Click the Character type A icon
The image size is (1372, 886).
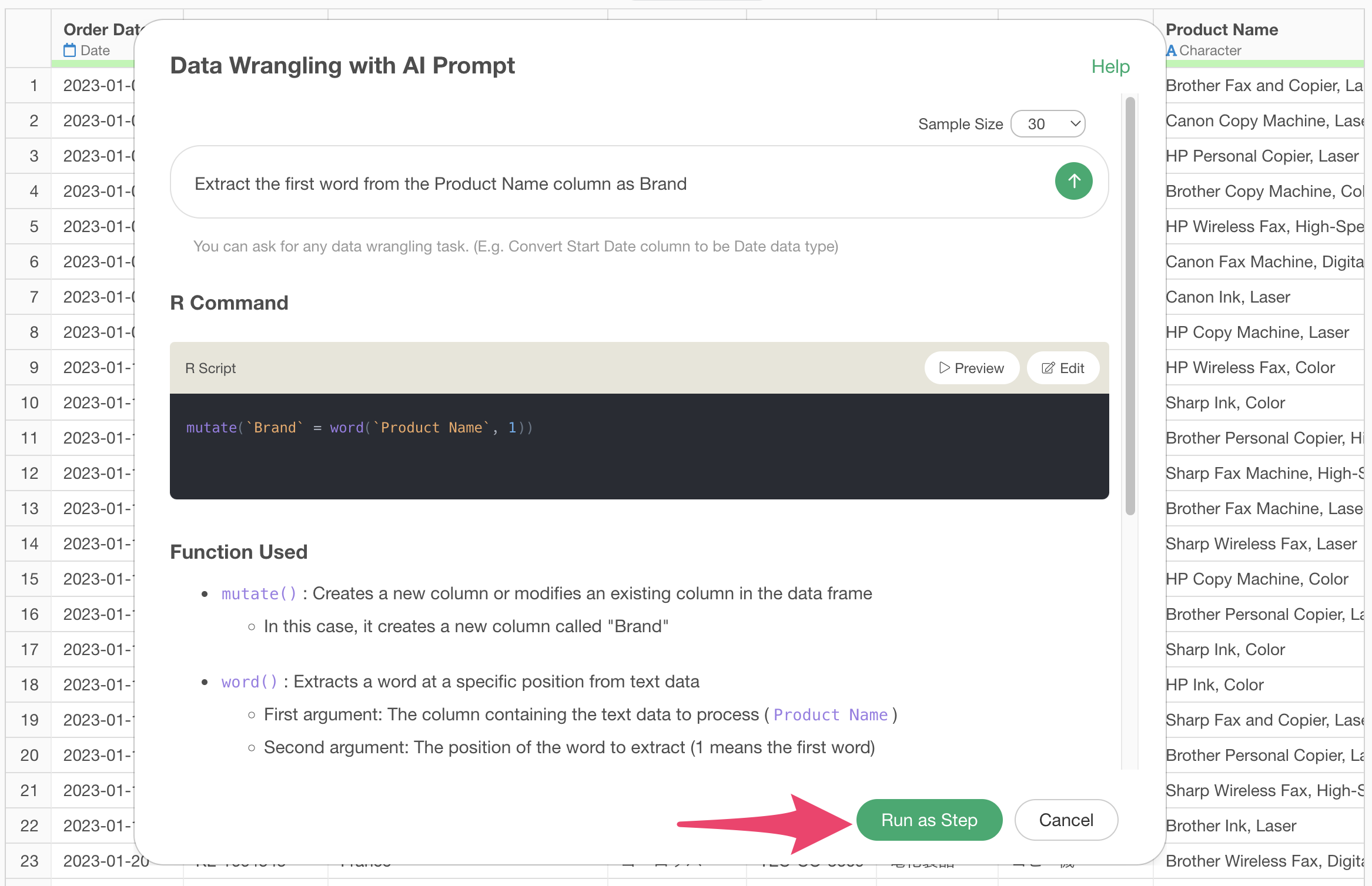pos(1171,51)
